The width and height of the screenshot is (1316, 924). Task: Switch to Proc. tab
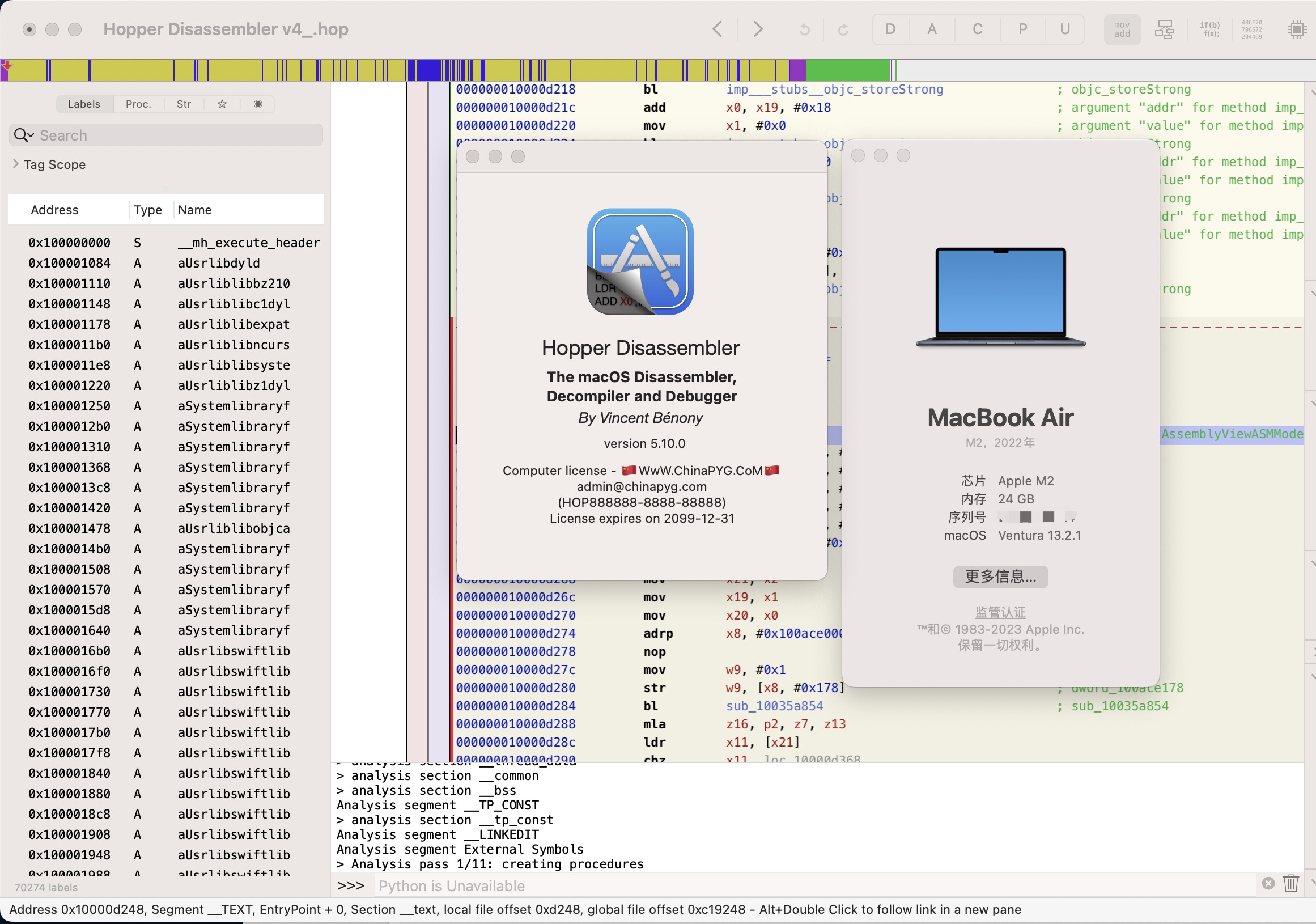coord(138,104)
